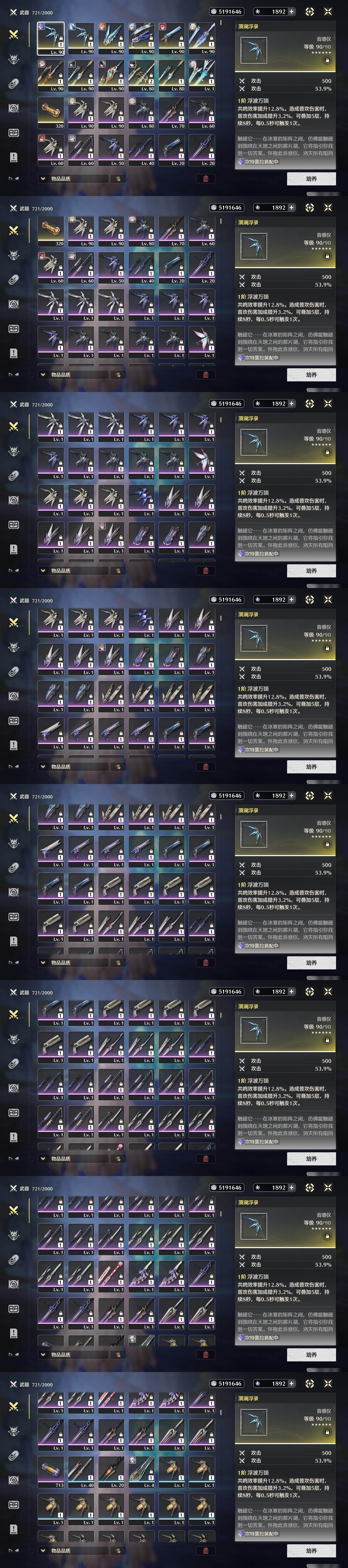
Task: Click the red trash discard icon in the 713-item view
Action: pos(205,1550)
